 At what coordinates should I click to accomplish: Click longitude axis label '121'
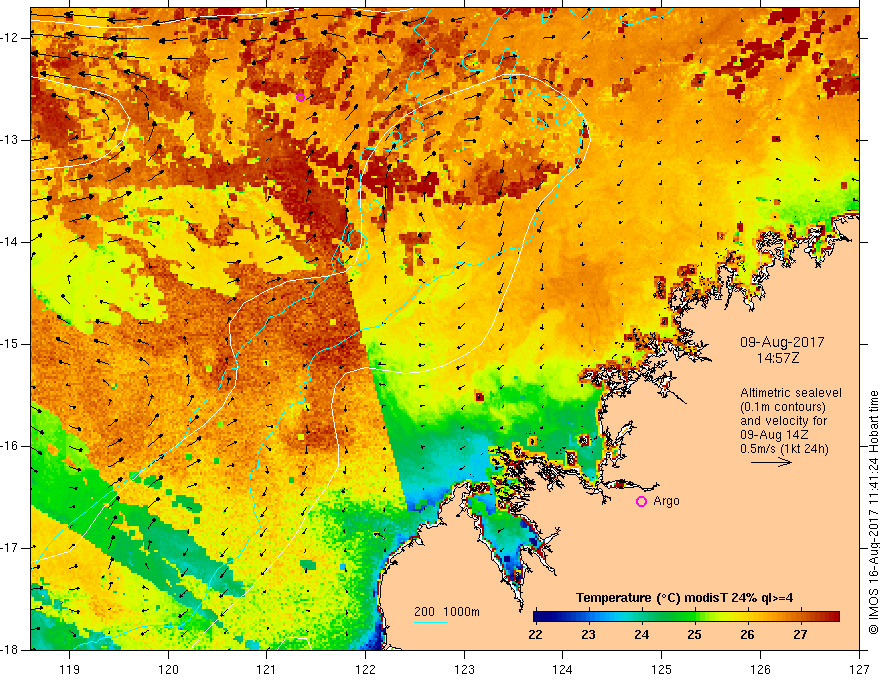266,669
